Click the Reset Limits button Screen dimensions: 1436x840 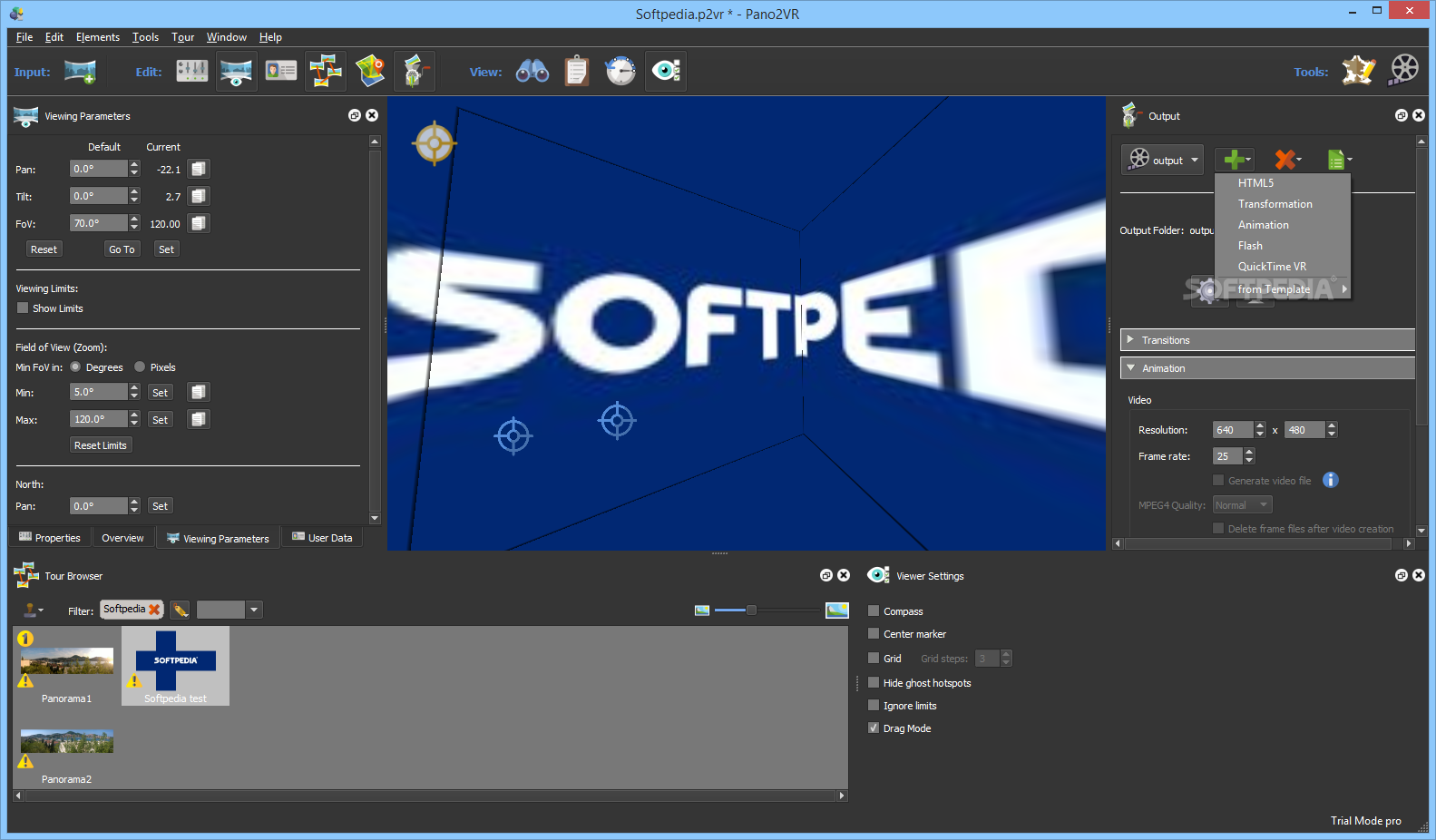tap(101, 445)
